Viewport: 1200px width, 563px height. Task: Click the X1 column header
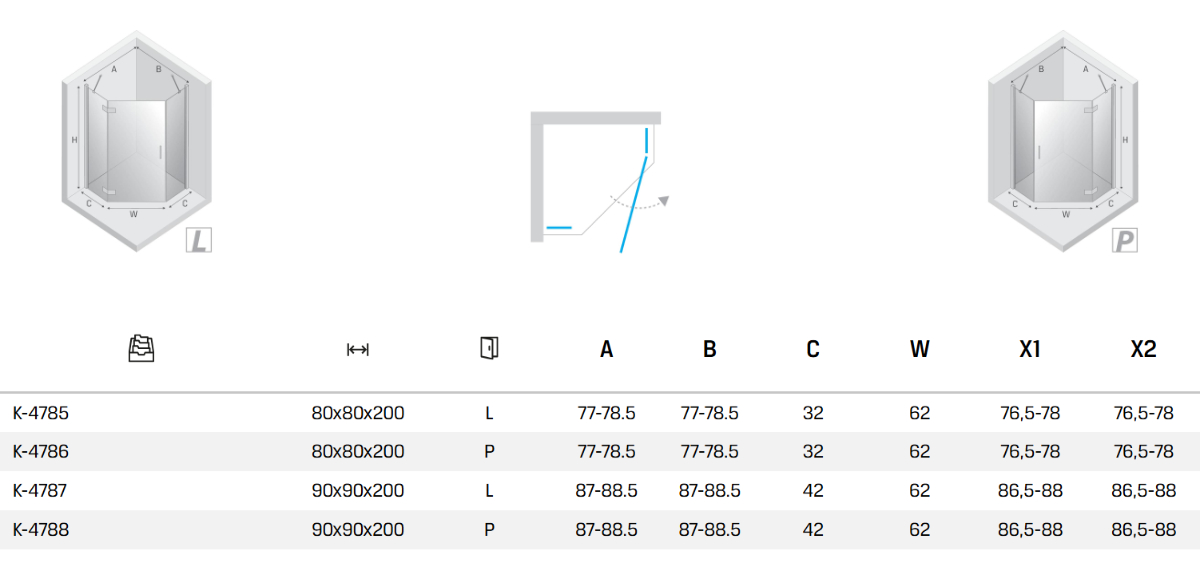pos(1029,349)
